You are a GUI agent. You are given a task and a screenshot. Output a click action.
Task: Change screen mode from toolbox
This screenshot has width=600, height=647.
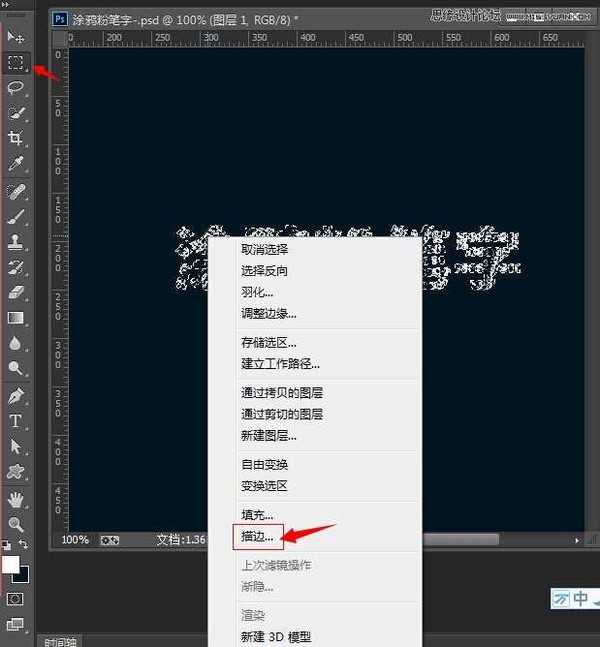pyautogui.click(x=15, y=624)
